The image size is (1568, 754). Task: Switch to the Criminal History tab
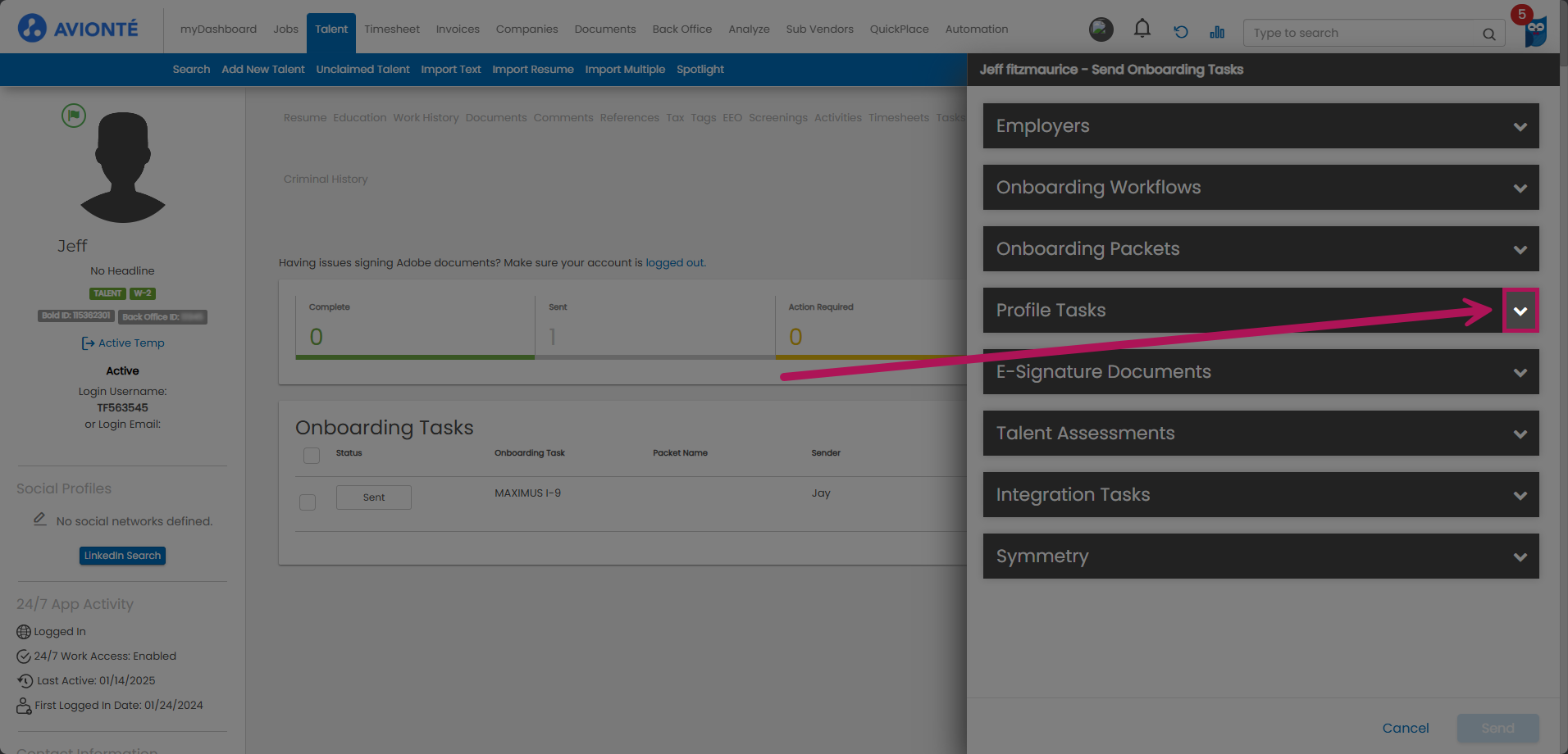tap(326, 179)
